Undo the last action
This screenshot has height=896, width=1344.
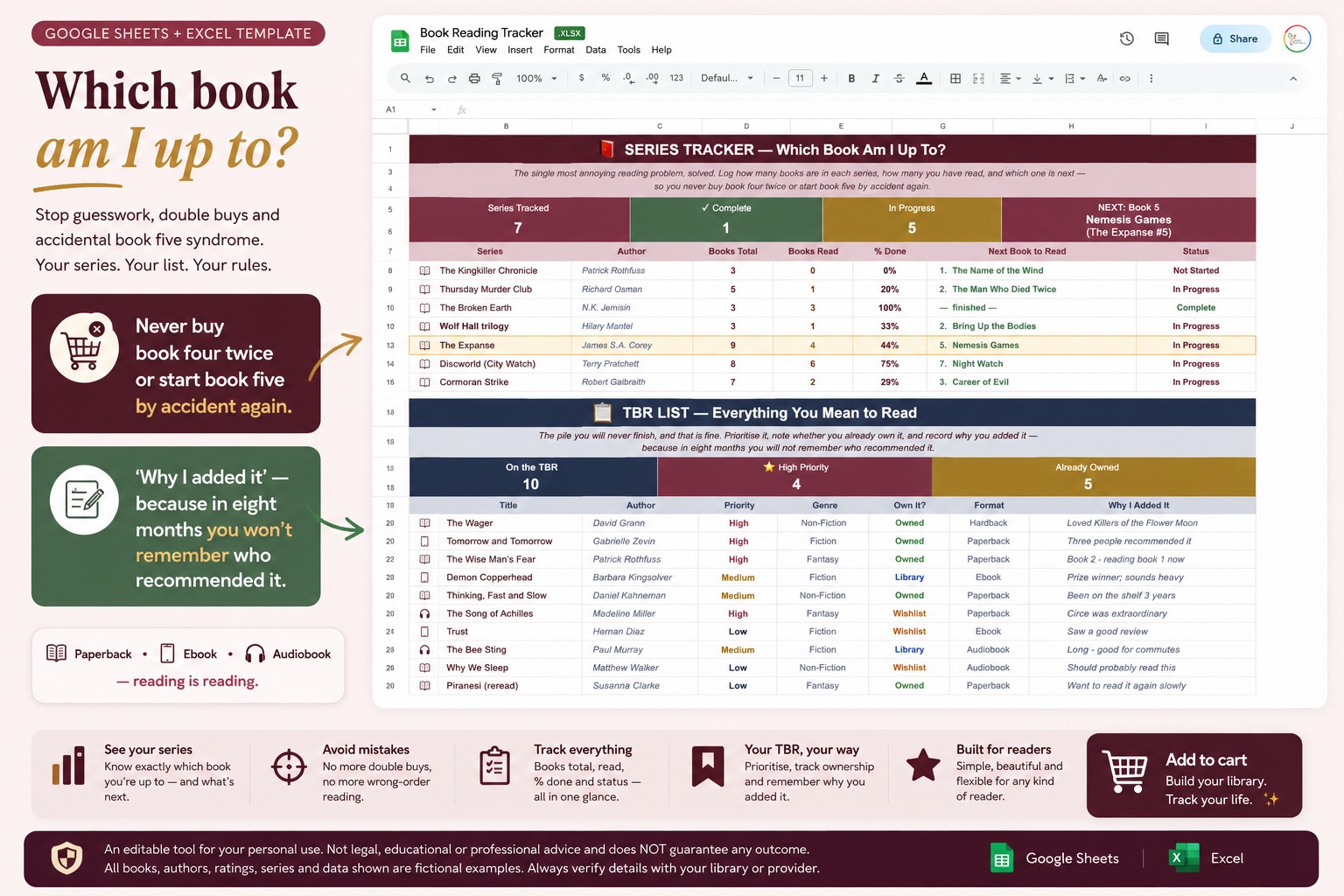[x=429, y=79]
